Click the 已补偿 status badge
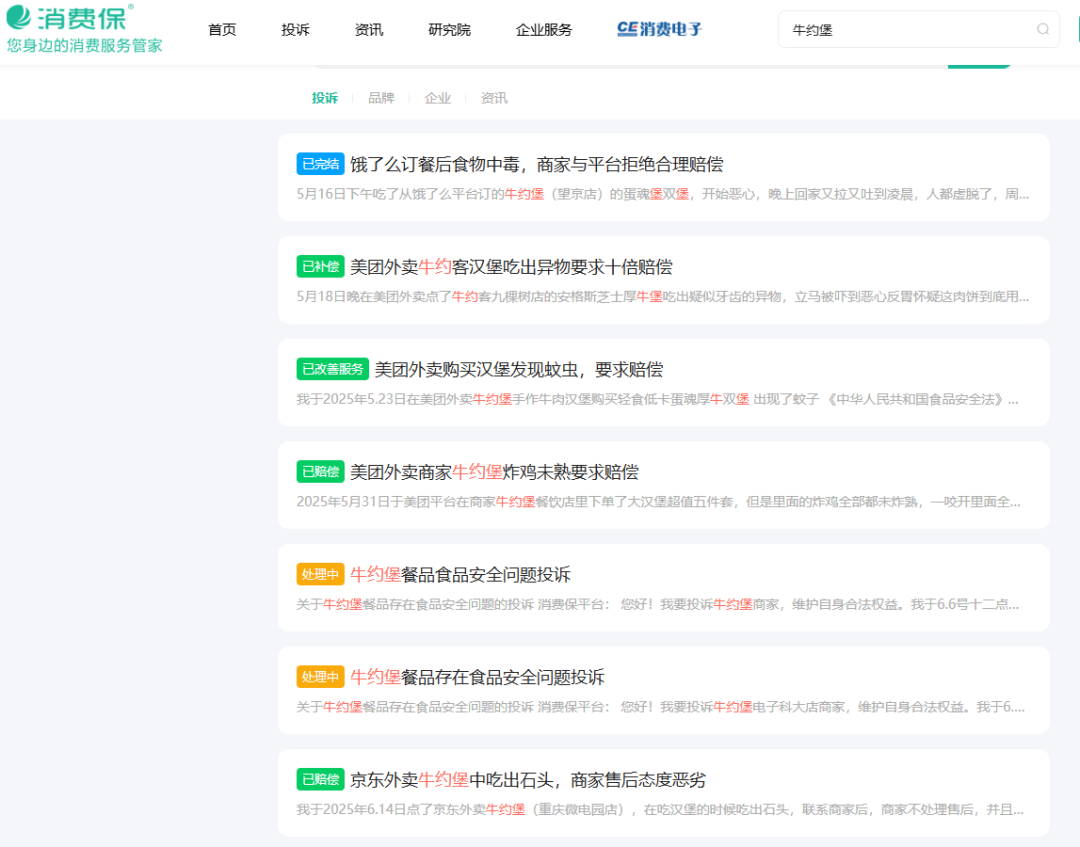1080x847 pixels. click(320, 266)
